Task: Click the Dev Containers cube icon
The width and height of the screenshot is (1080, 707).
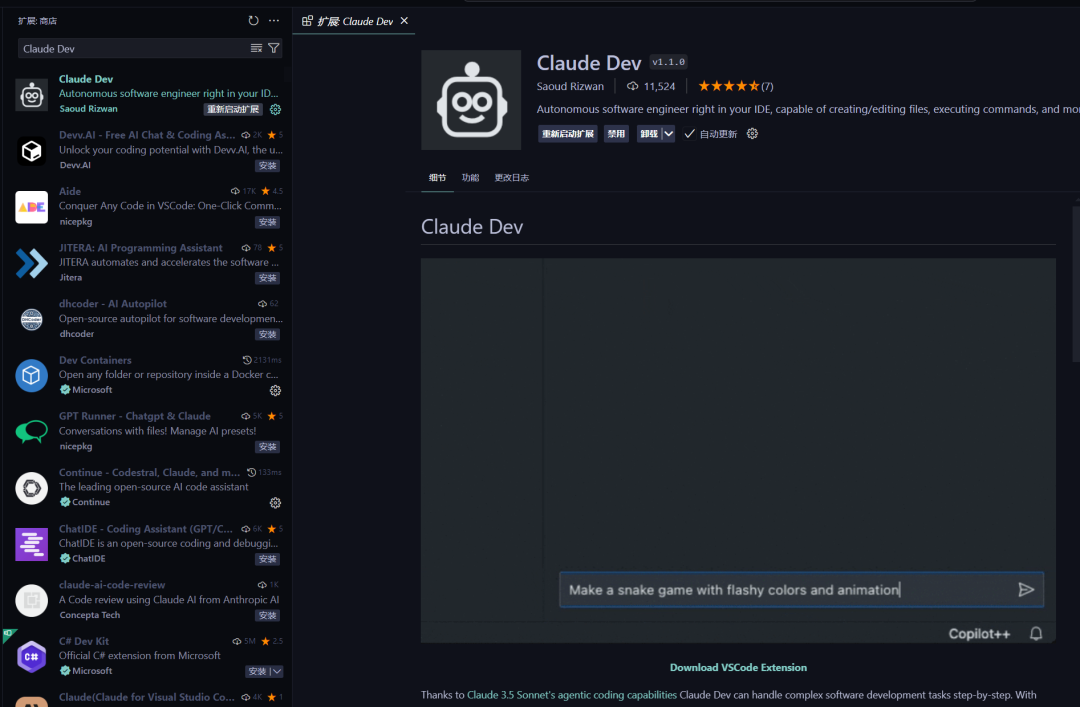Action: (x=32, y=376)
